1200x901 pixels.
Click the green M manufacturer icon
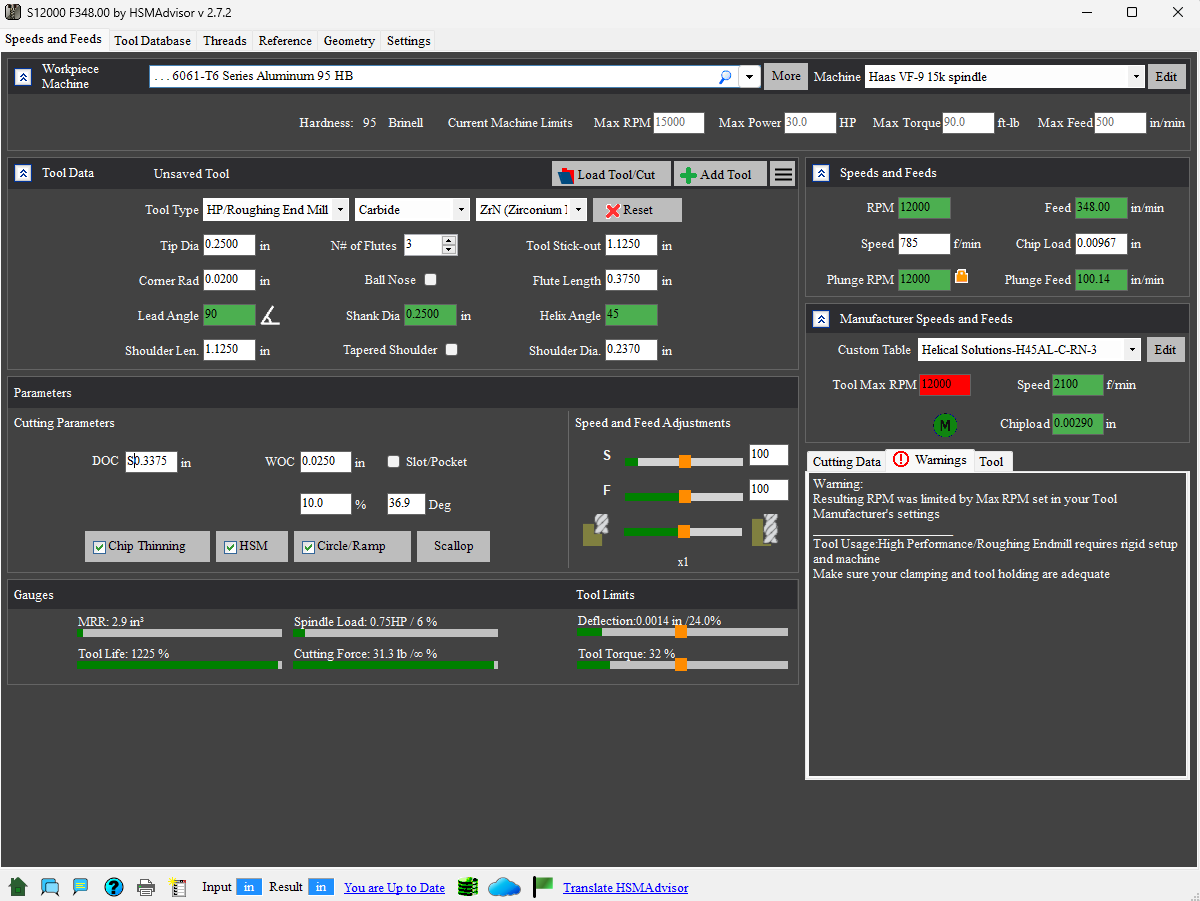click(945, 425)
